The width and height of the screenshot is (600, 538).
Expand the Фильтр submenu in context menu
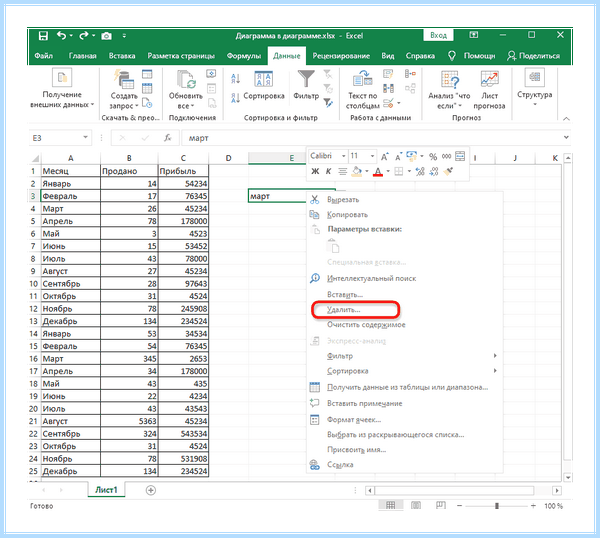click(x=495, y=356)
